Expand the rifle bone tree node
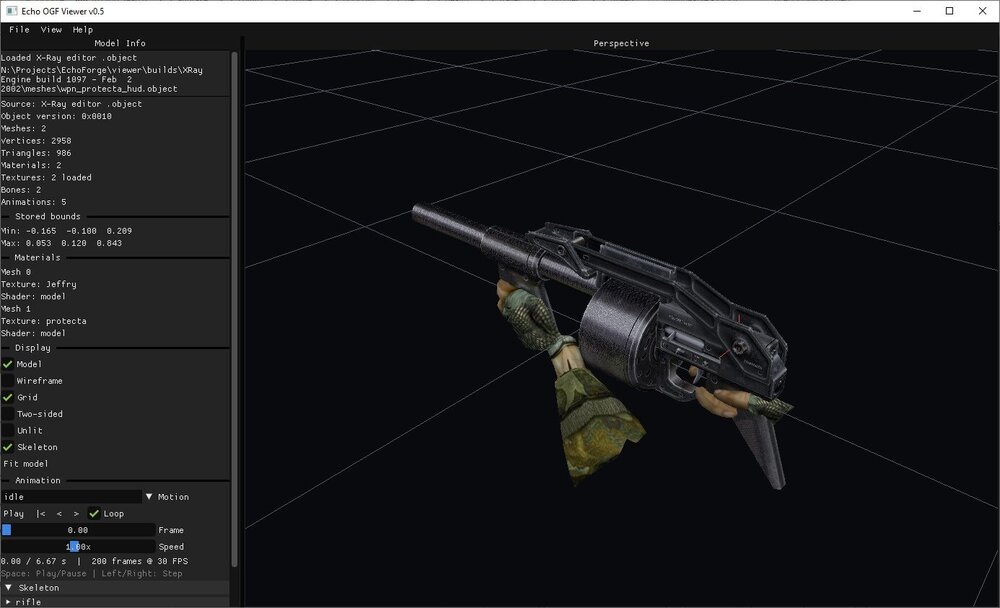Viewport: 1000px width, 608px height. [8, 602]
